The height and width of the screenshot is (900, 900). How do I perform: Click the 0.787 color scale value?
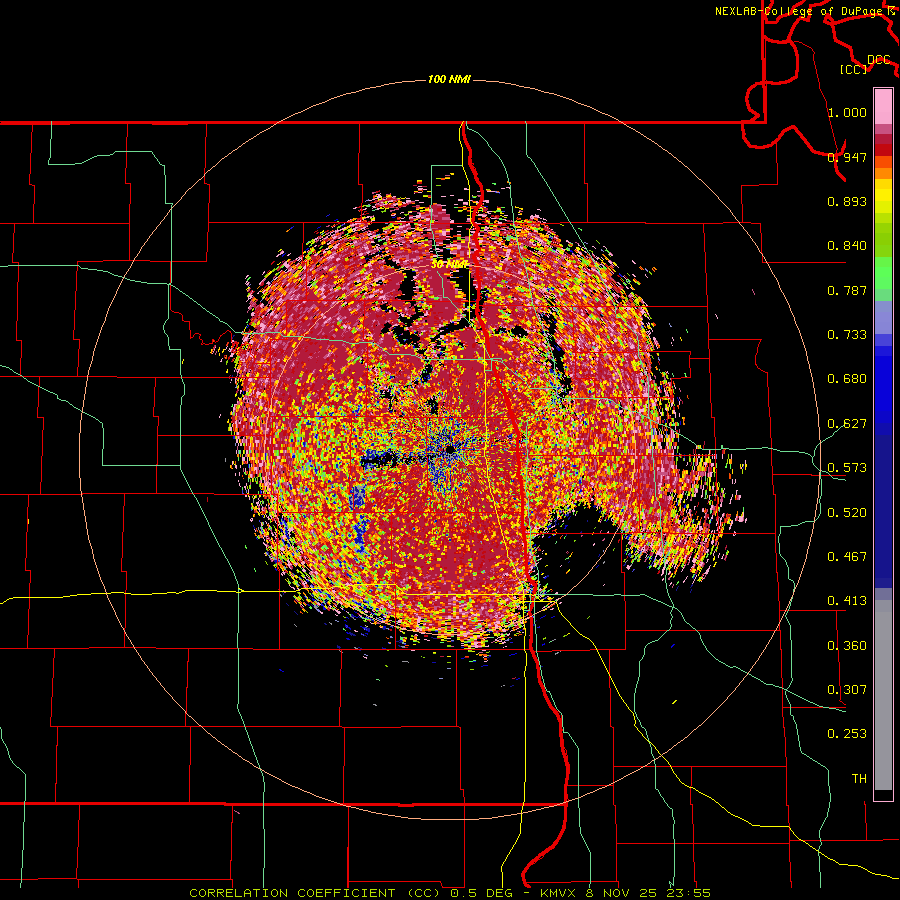click(847, 290)
